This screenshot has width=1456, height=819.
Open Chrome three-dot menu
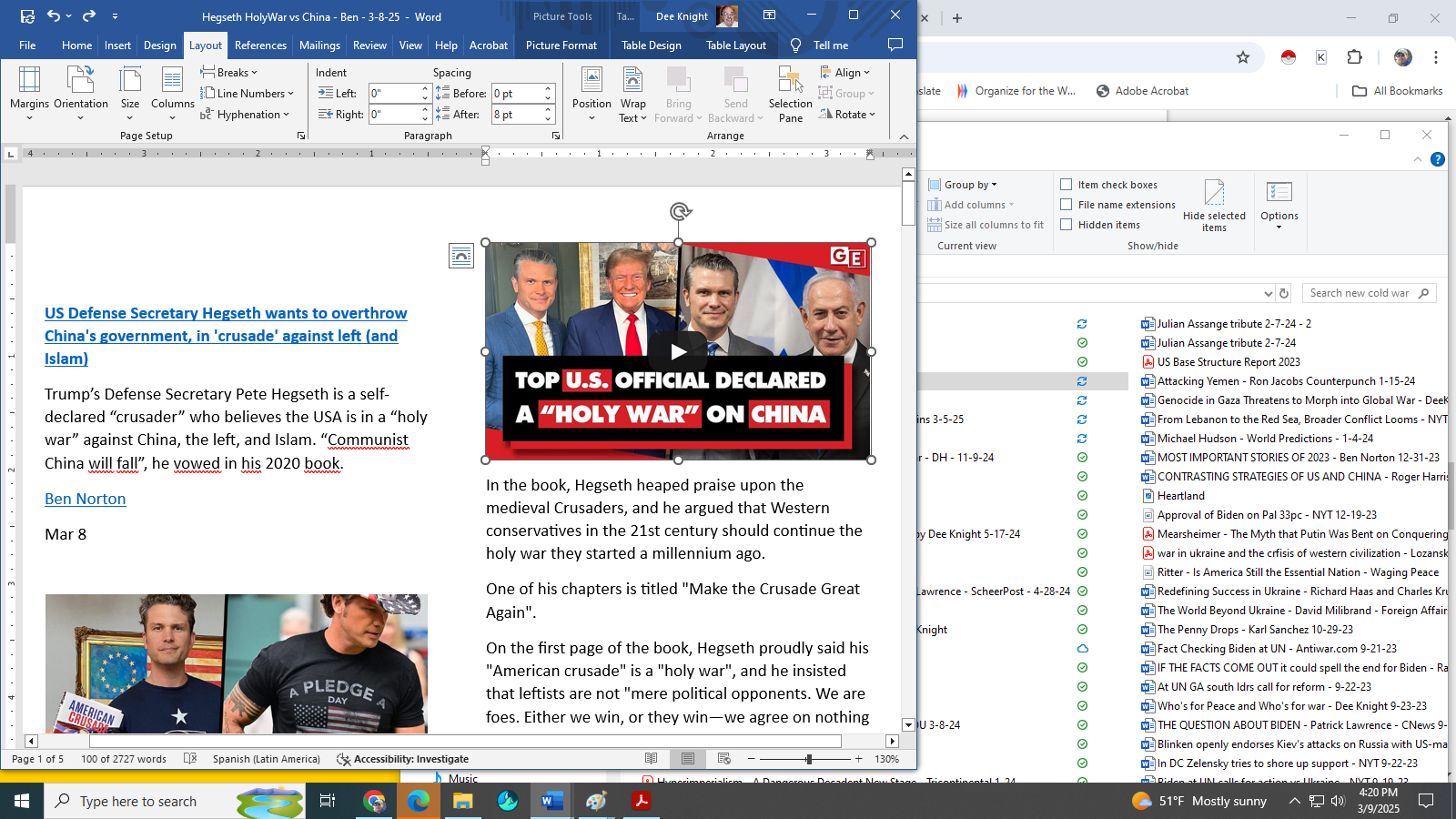[1436, 57]
